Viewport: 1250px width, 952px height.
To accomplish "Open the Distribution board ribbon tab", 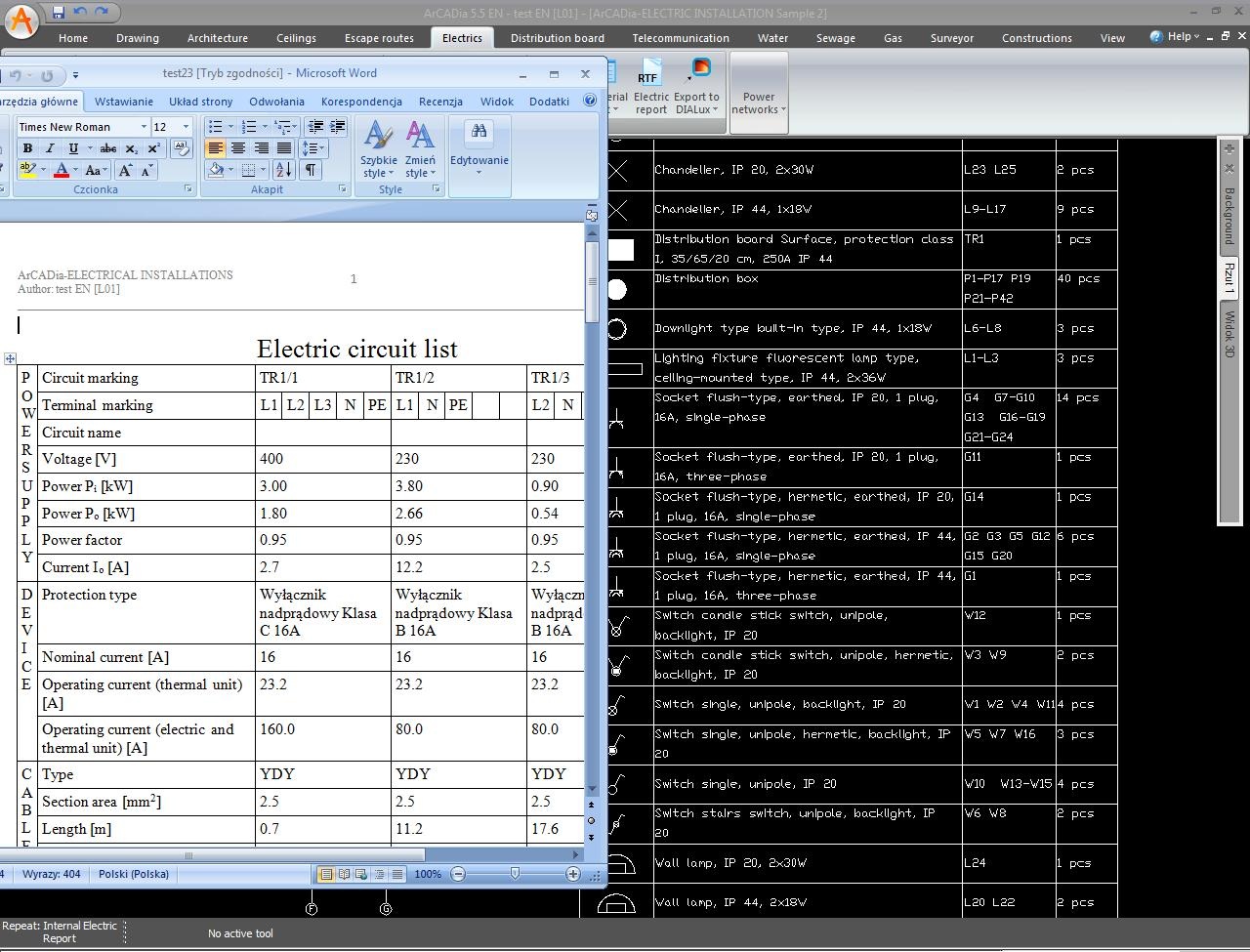I will click(x=557, y=38).
